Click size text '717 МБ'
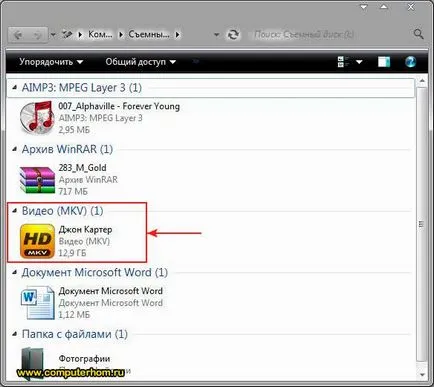This screenshot has width=434, height=387. (x=73, y=191)
